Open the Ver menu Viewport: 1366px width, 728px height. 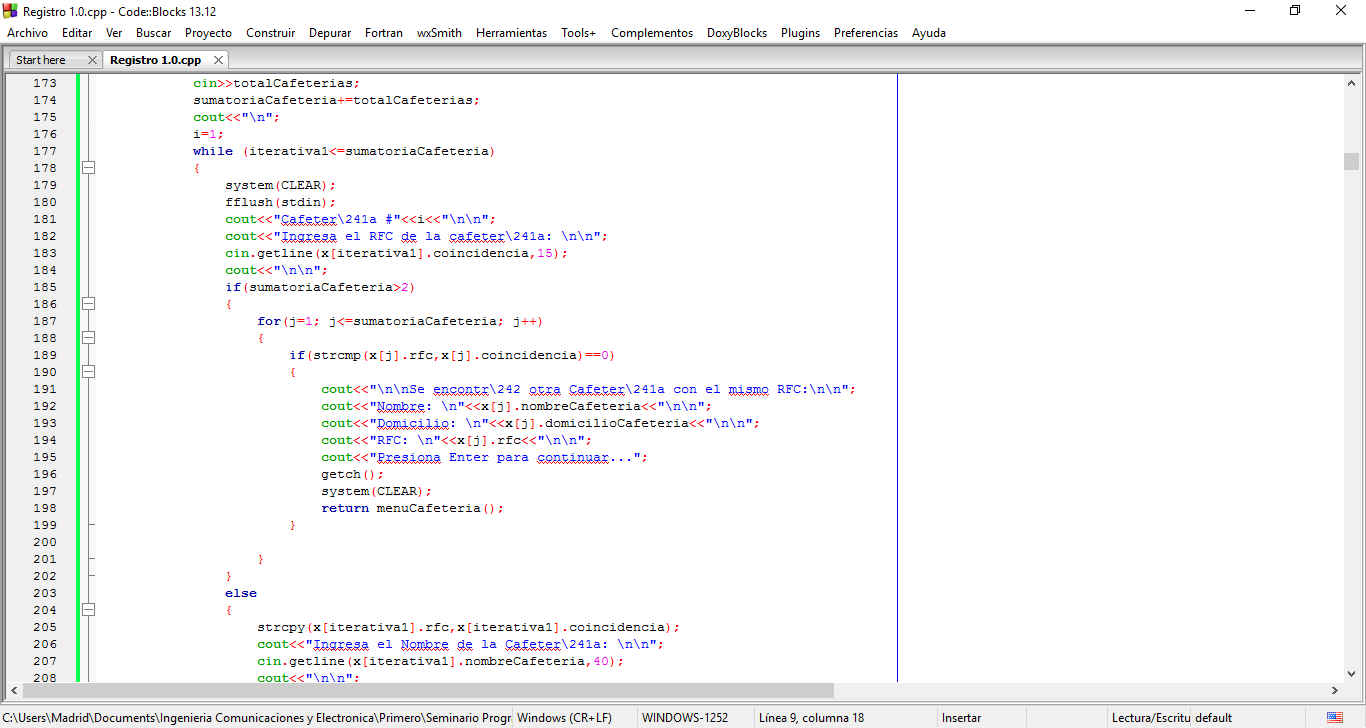[114, 33]
